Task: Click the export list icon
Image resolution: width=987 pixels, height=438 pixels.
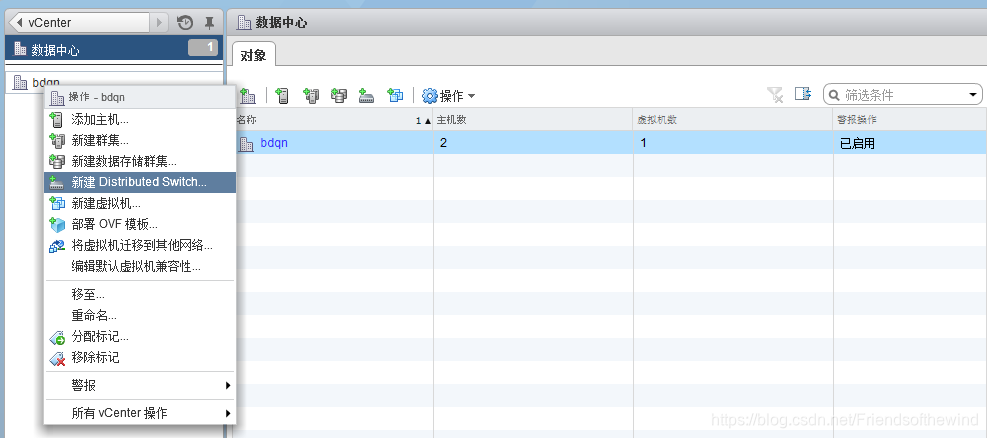Action: click(803, 94)
